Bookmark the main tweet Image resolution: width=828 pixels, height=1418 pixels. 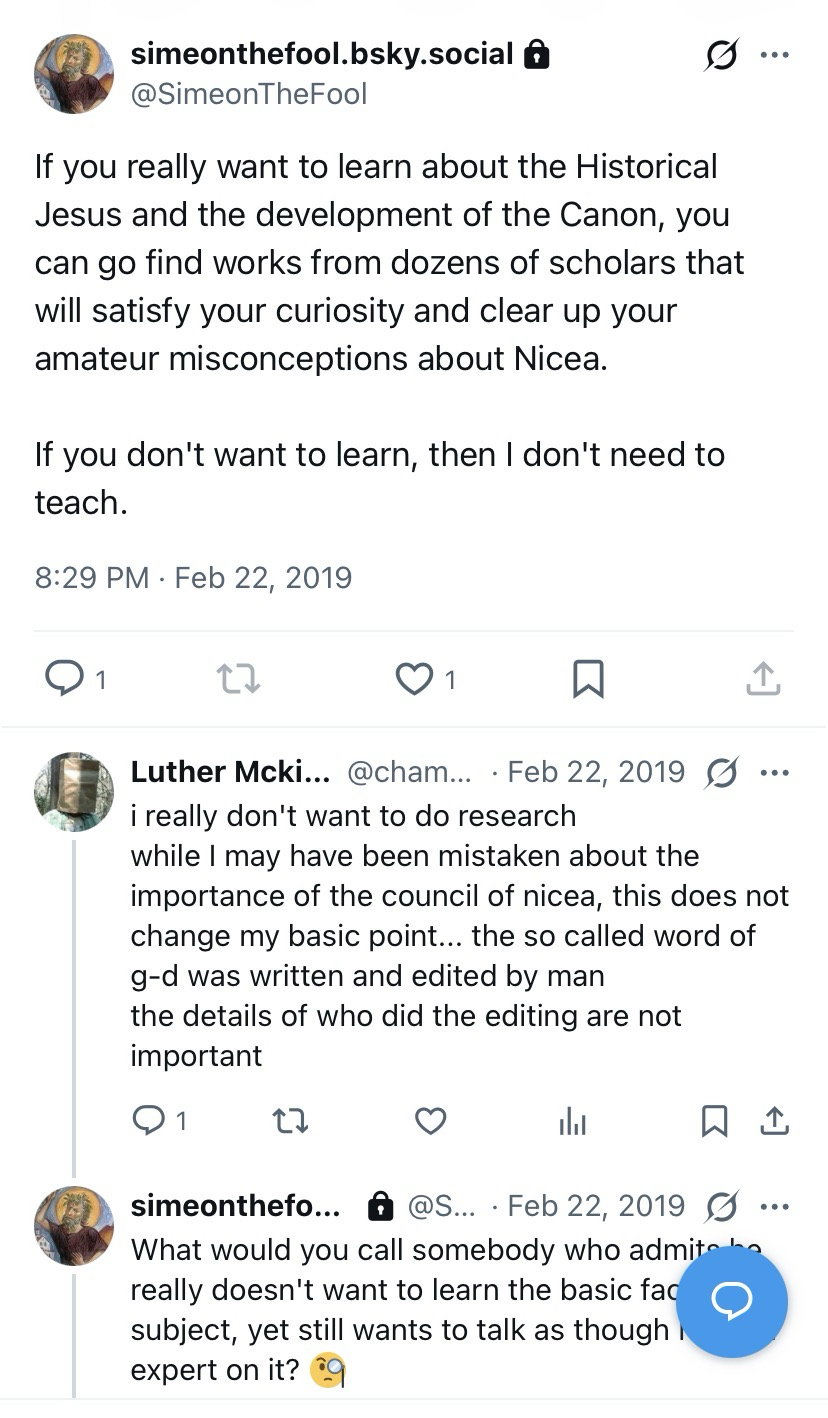coord(588,680)
